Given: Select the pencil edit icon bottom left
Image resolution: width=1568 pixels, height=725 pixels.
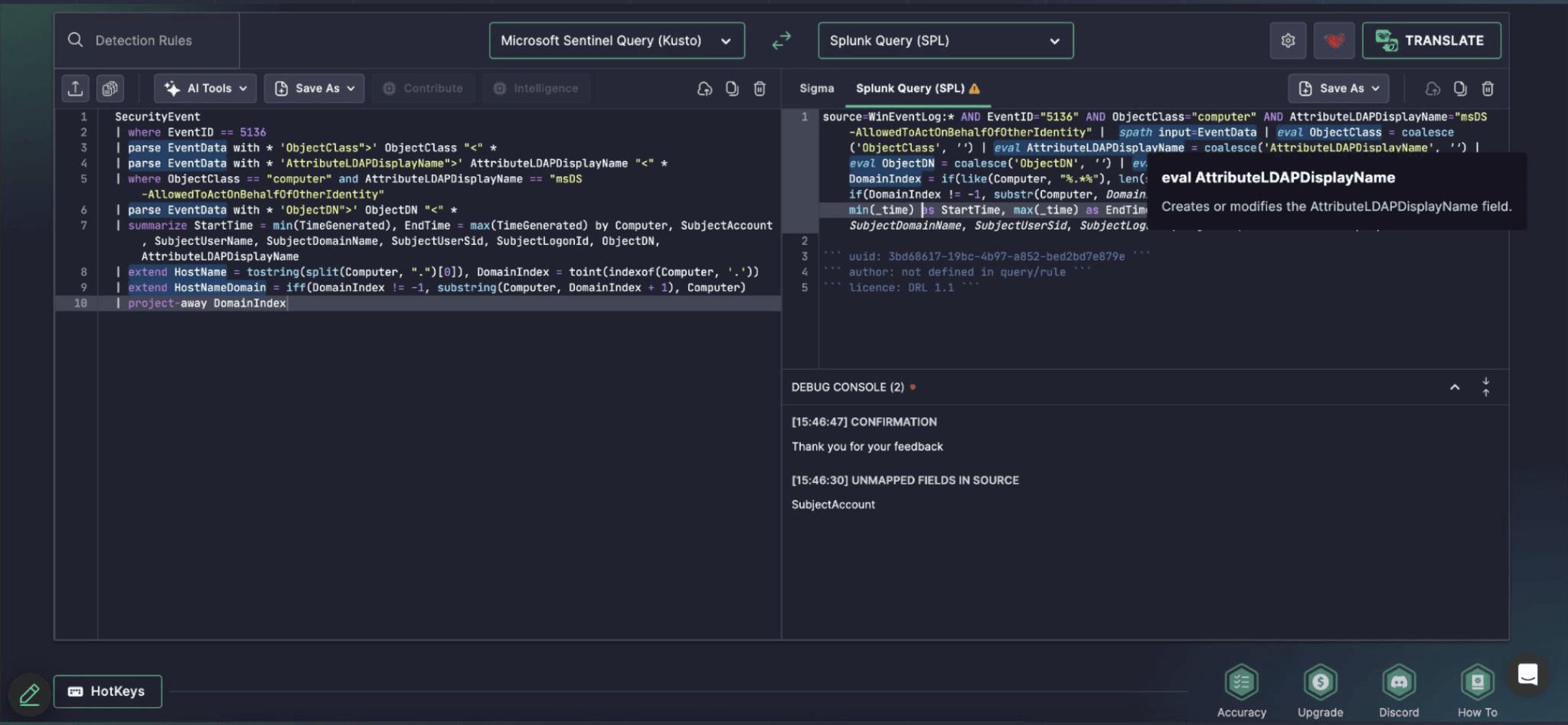Looking at the screenshot, I should [x=29, y=693].
